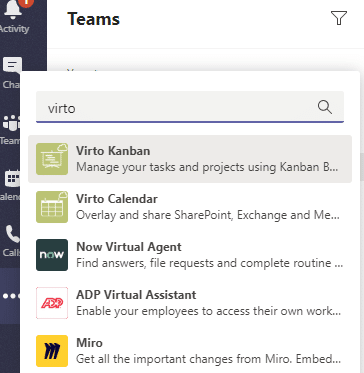The image size is (364, 373).
Task: Select the Virto Calendar title text
Action: (x=117, y=199)
